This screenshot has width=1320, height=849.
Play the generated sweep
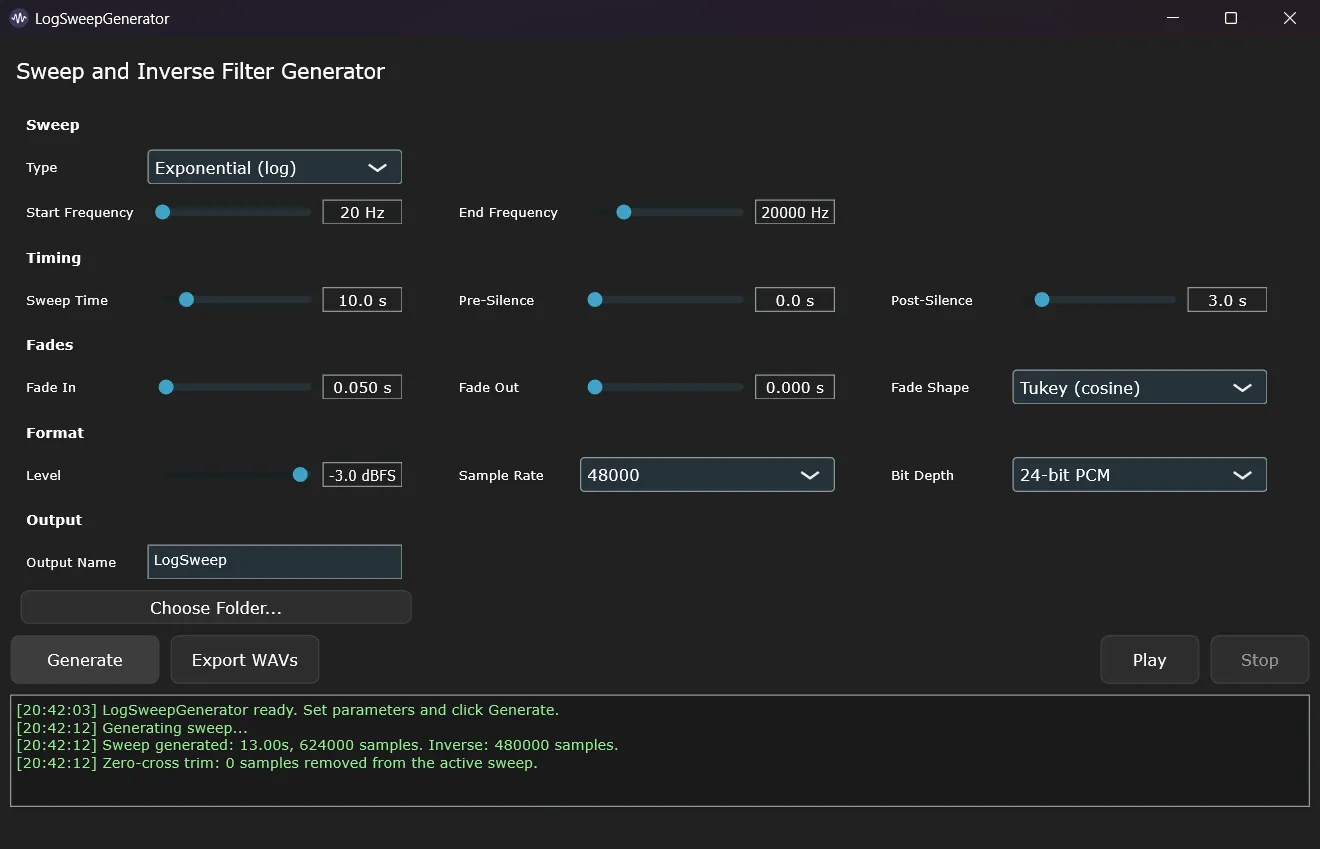tap(1150, 660)
